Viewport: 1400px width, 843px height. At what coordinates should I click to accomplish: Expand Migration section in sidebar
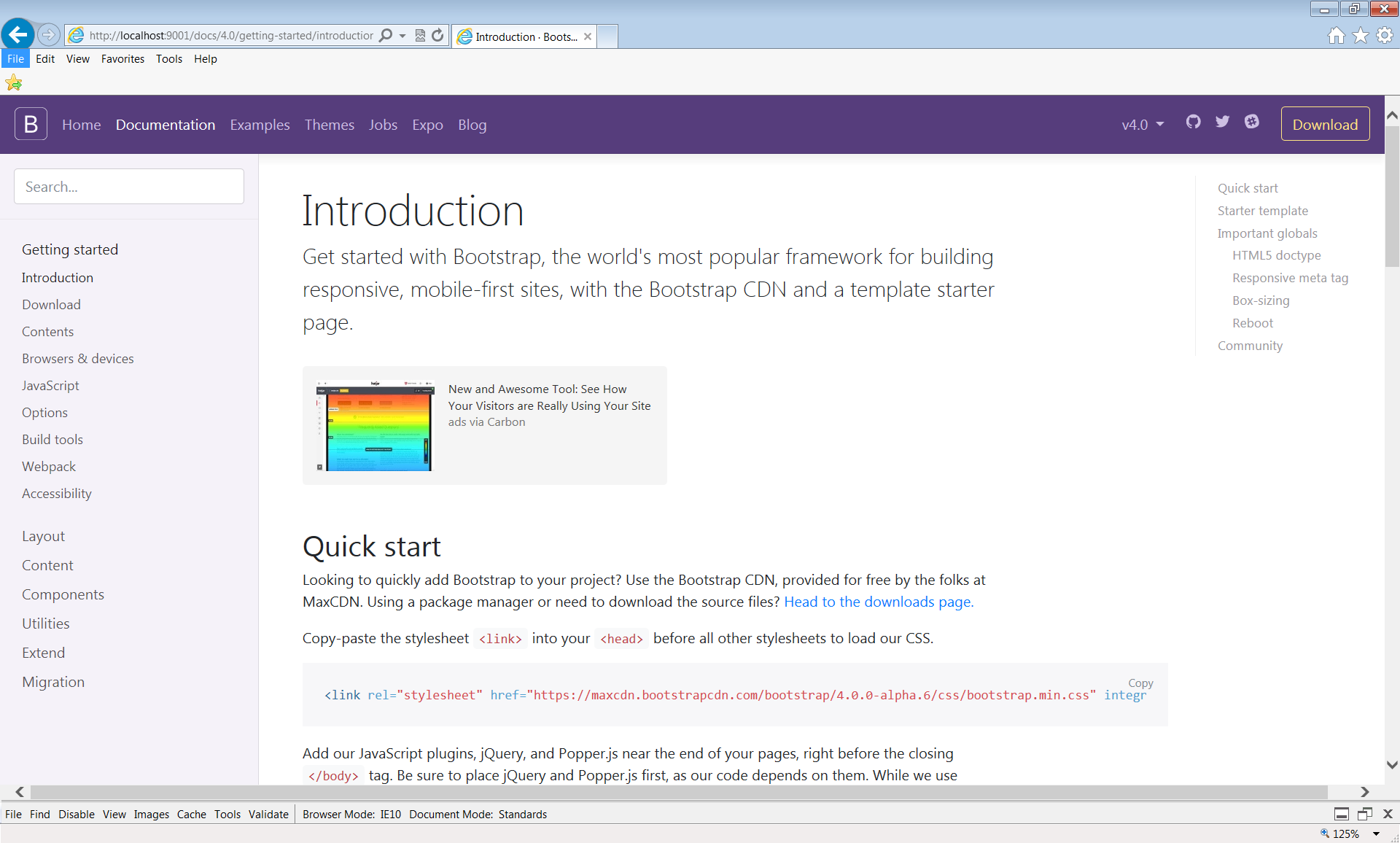(53, 682)
